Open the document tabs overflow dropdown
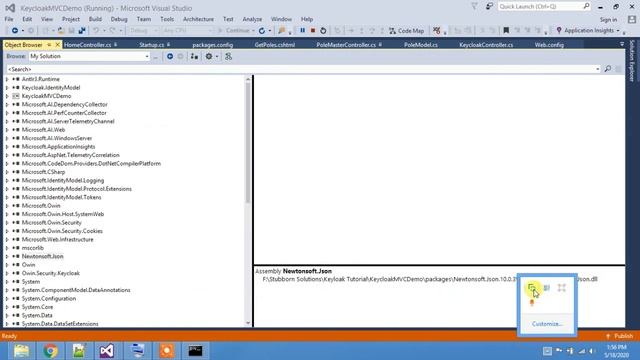 (622, 44)
